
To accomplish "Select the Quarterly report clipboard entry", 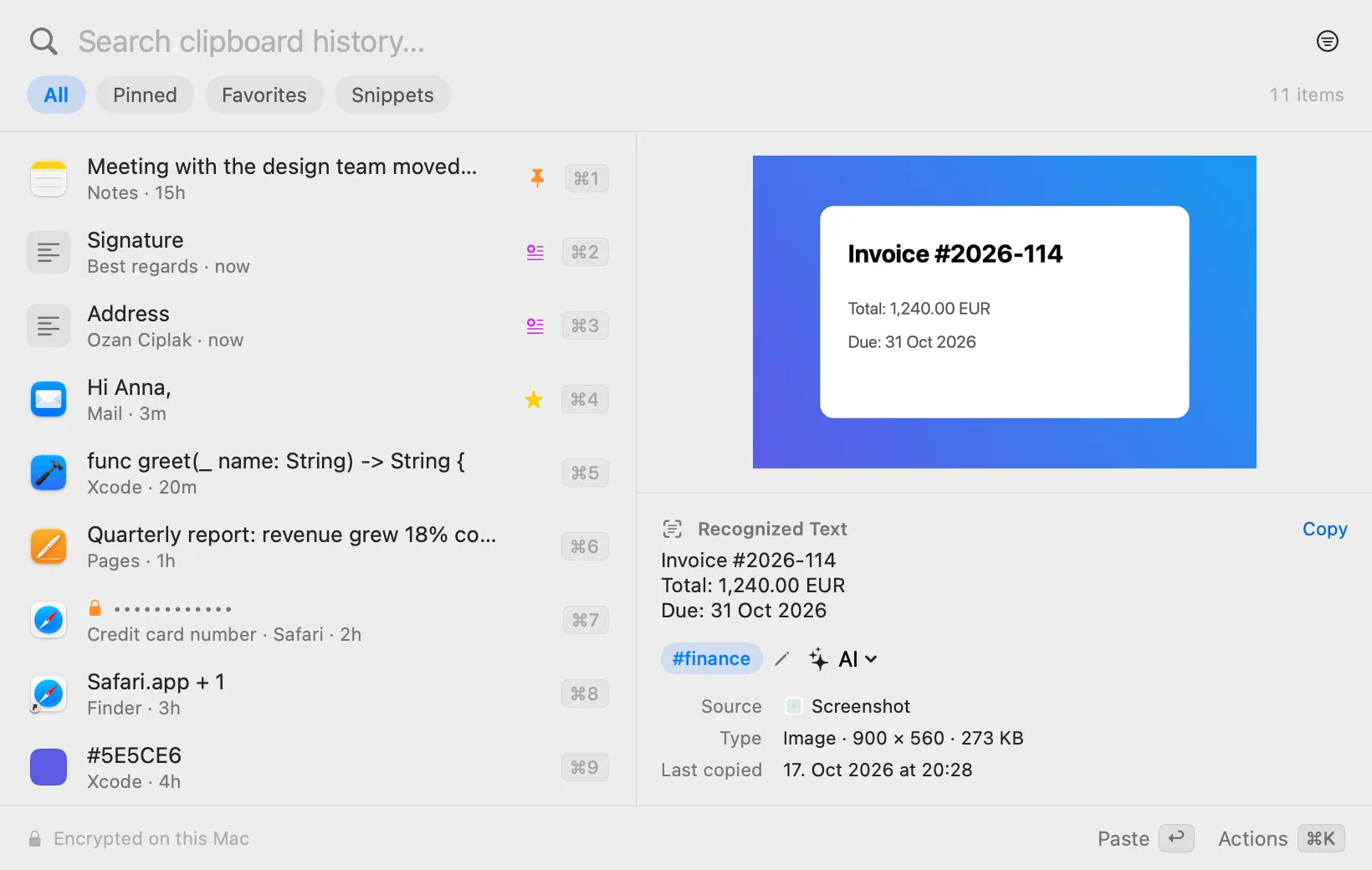I will coord(318,547).
